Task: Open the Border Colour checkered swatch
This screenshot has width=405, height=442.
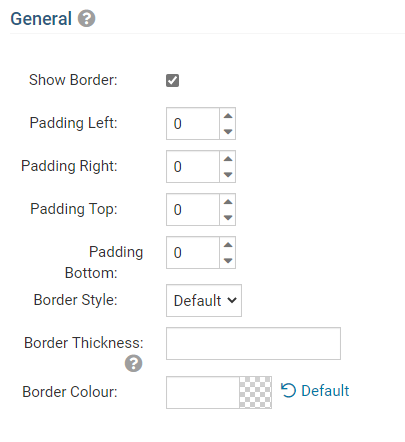Action: [x=255, y=392]
